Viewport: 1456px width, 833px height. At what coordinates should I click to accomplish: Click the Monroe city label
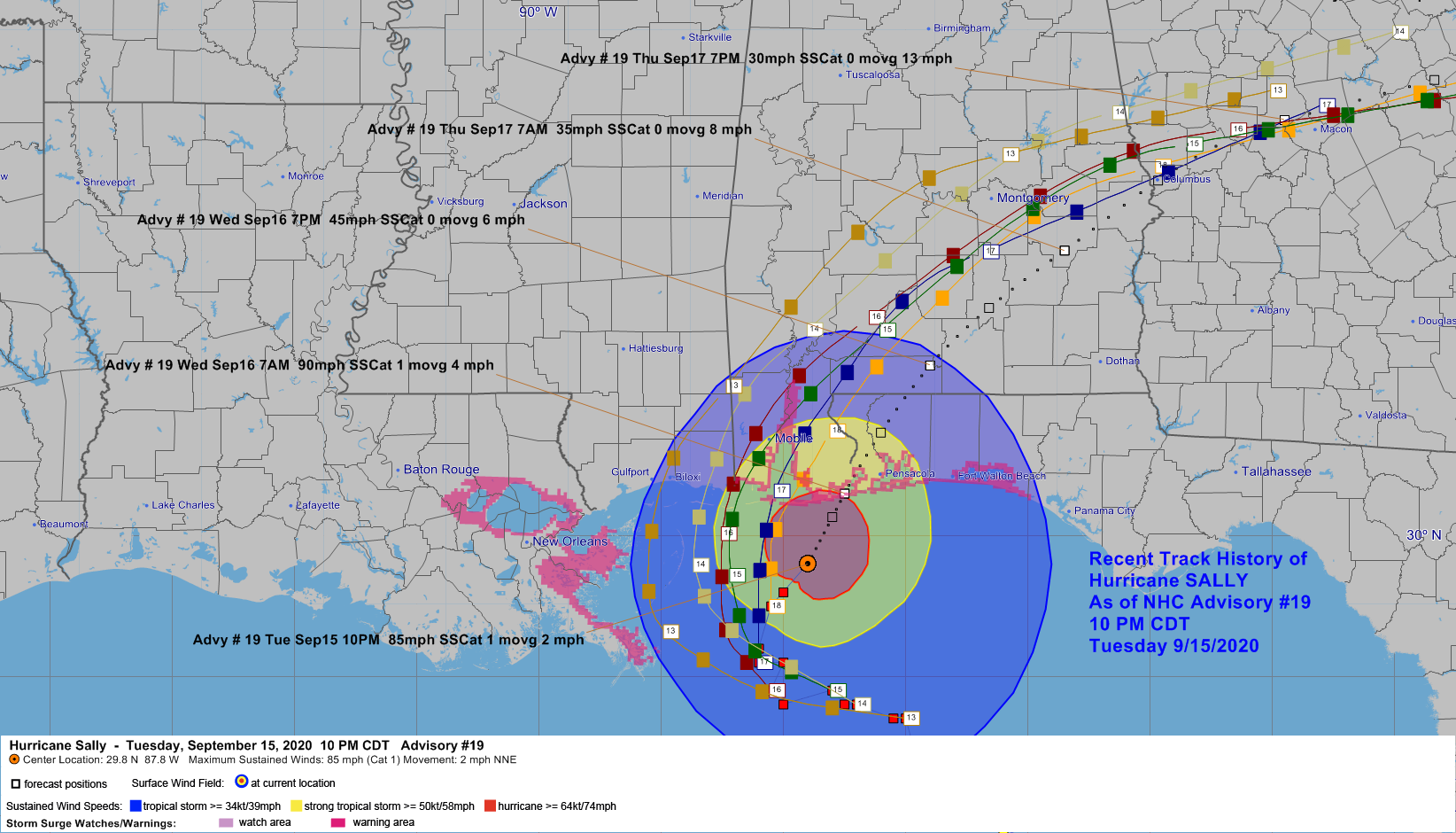click(x=306, y=176)
